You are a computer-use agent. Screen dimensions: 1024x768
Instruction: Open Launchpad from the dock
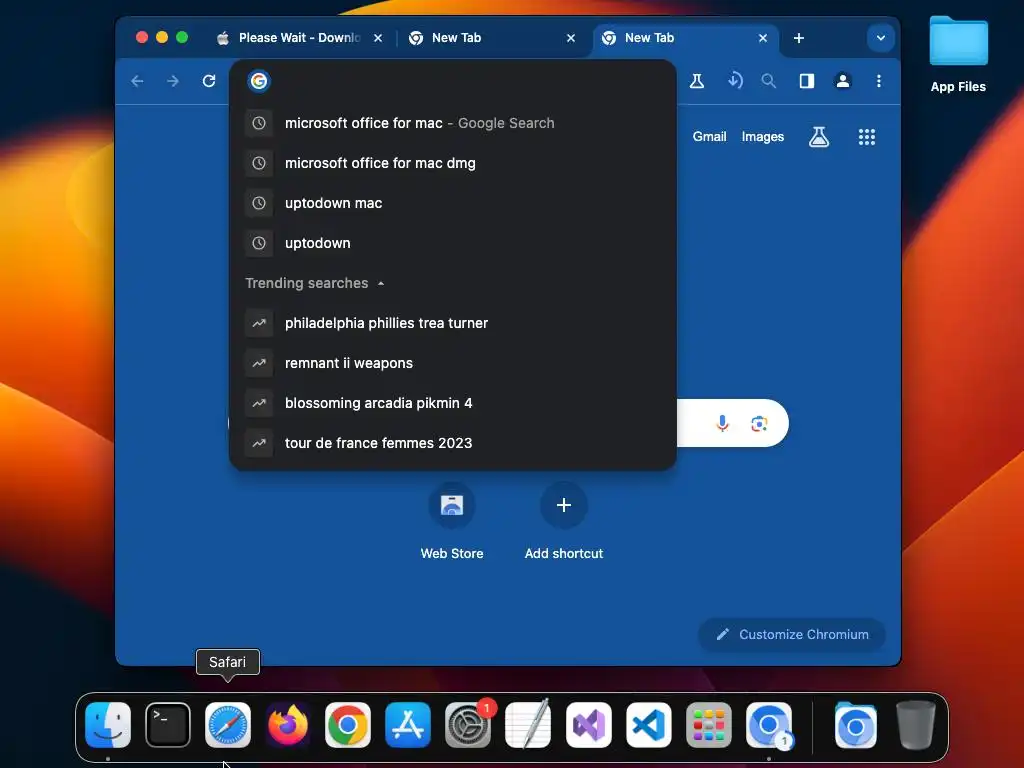pyautogui.click(x=709, y=725)
